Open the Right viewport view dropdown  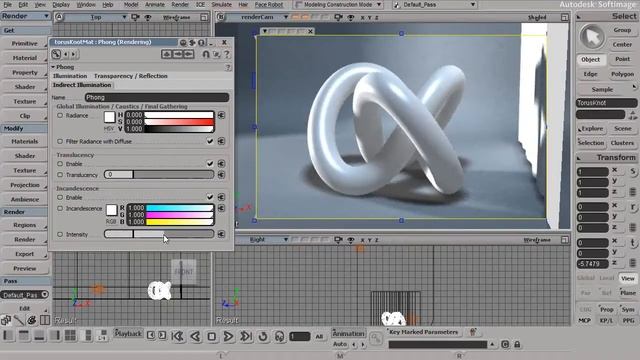pyautogui.click(x=286, y=240)
